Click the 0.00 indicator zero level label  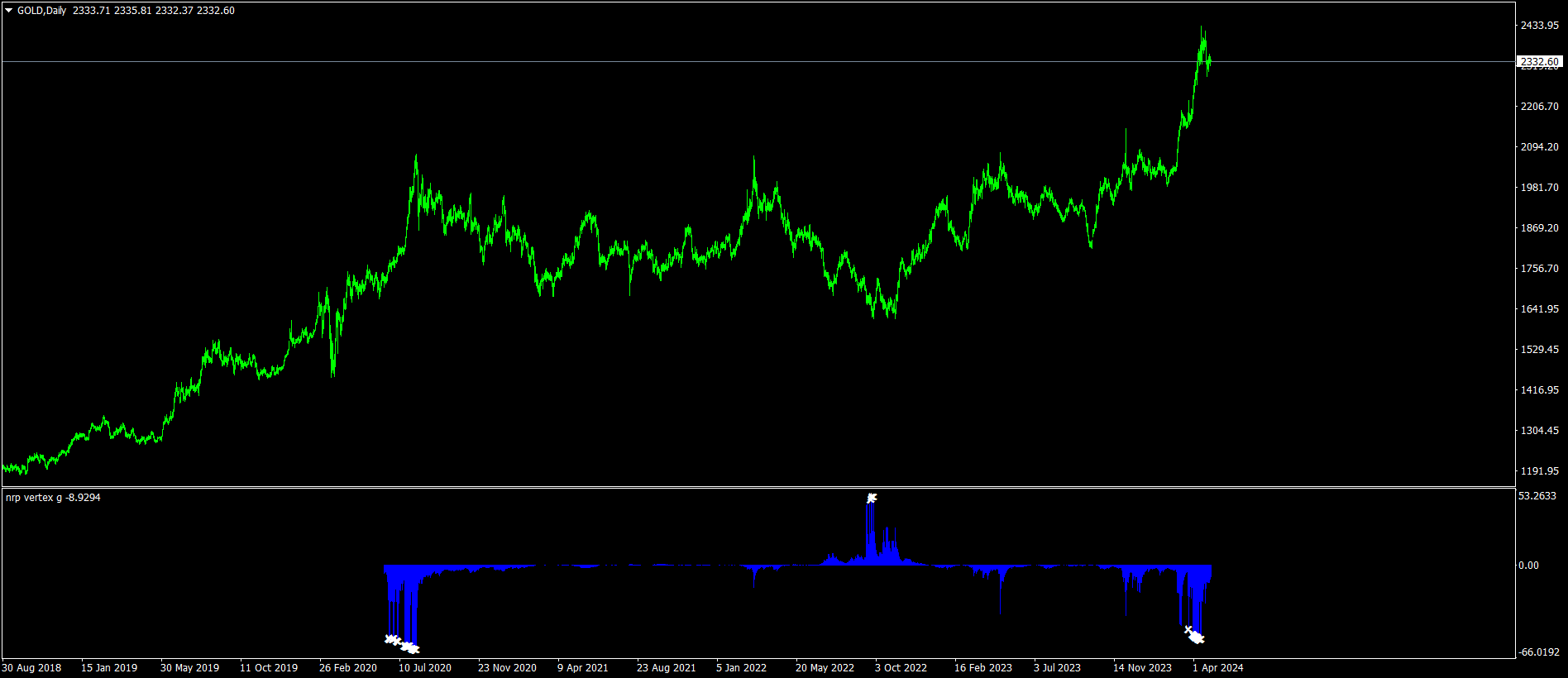click(x=1528, y=566)
